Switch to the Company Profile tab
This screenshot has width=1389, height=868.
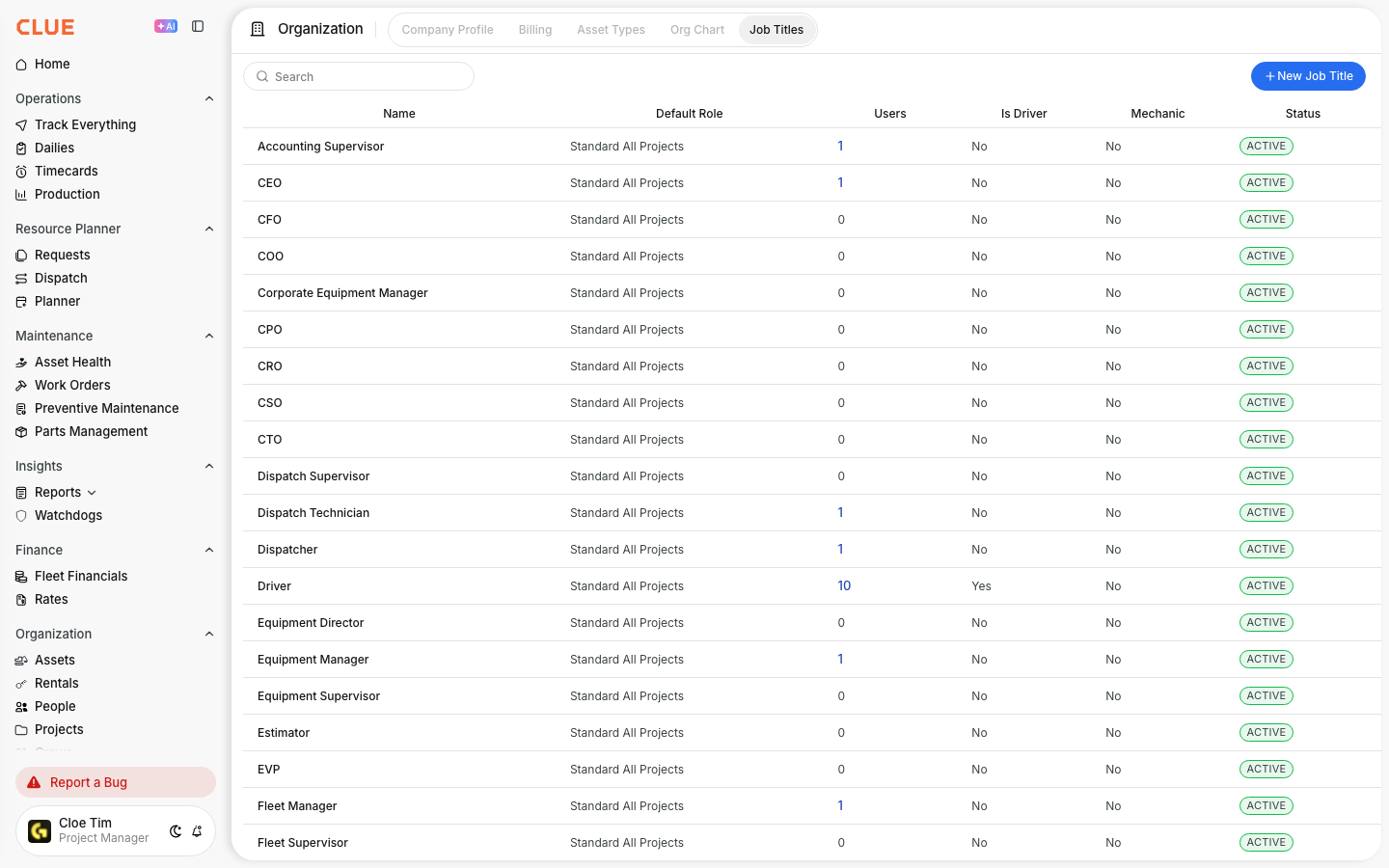click(448, 30)
